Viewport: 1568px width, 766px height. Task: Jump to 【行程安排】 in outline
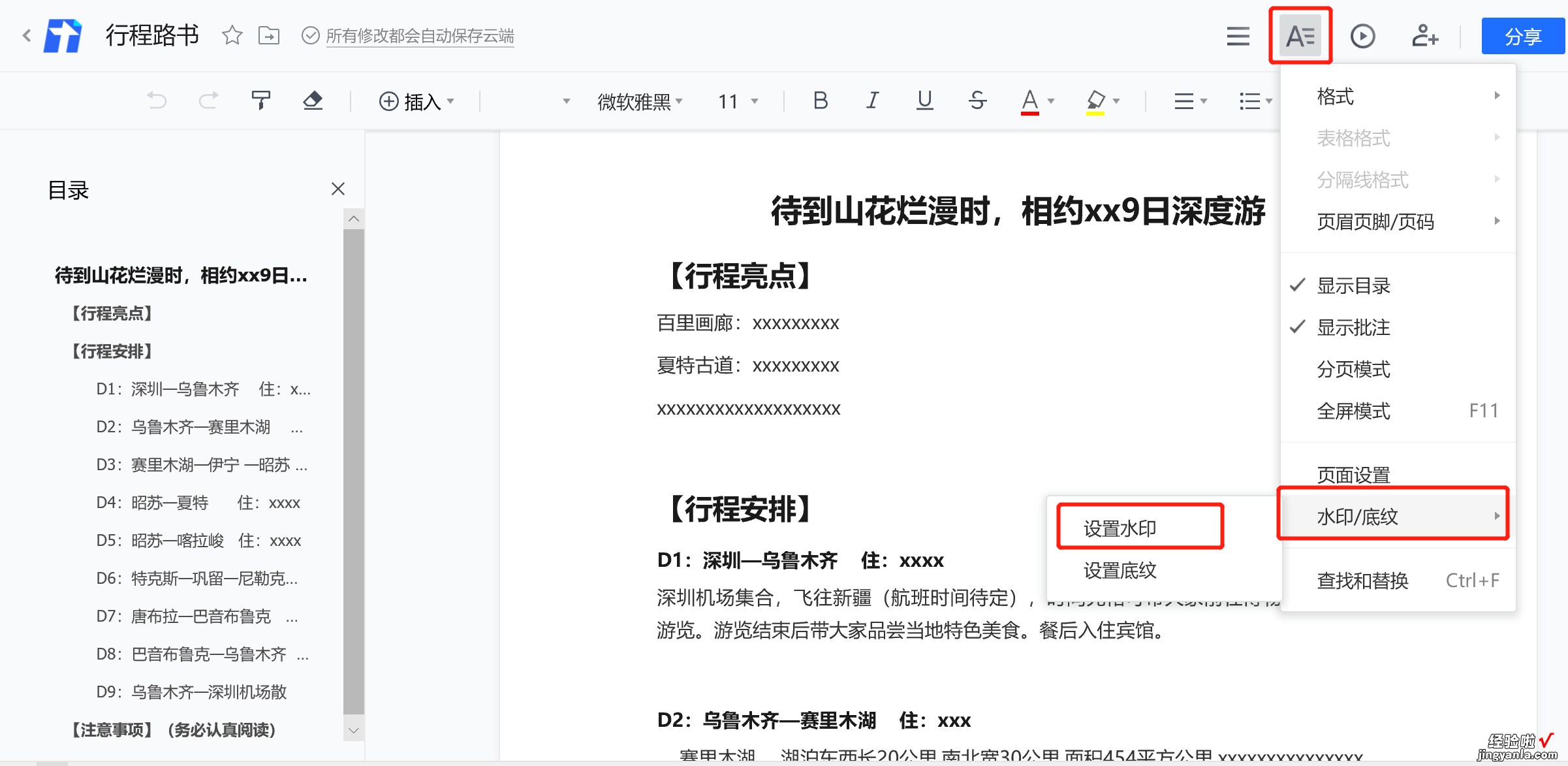click(x=112, y=351)
